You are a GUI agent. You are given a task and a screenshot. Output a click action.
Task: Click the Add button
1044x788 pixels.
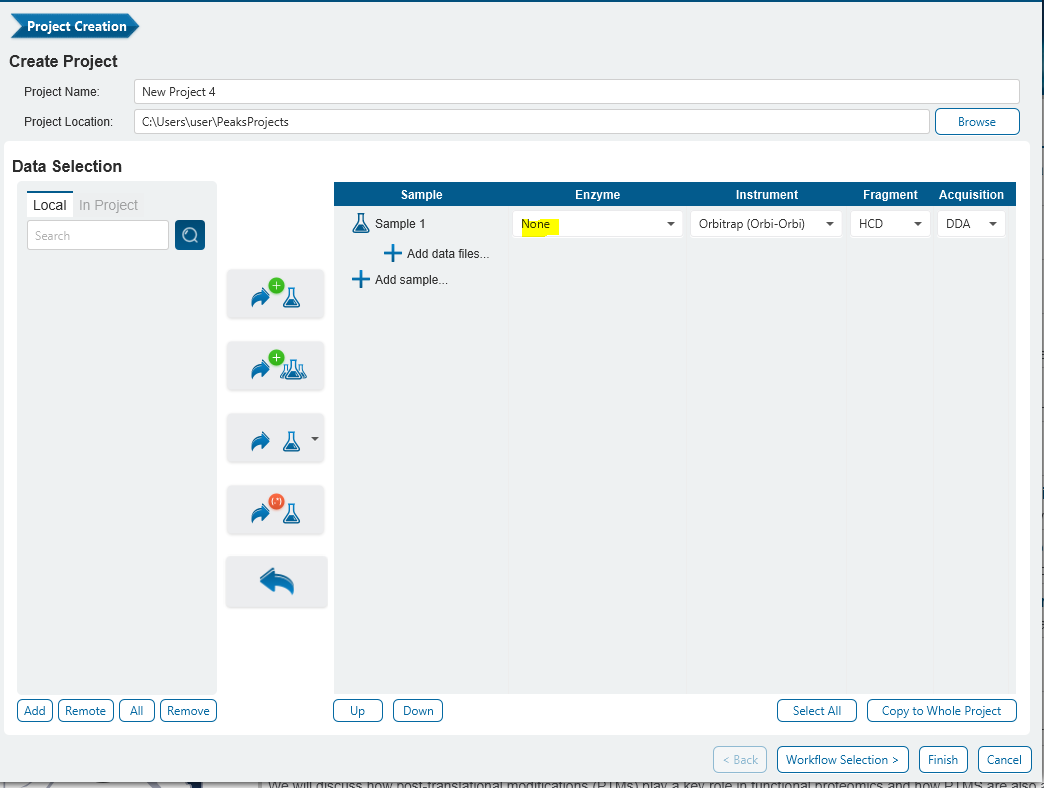(35, 711)
